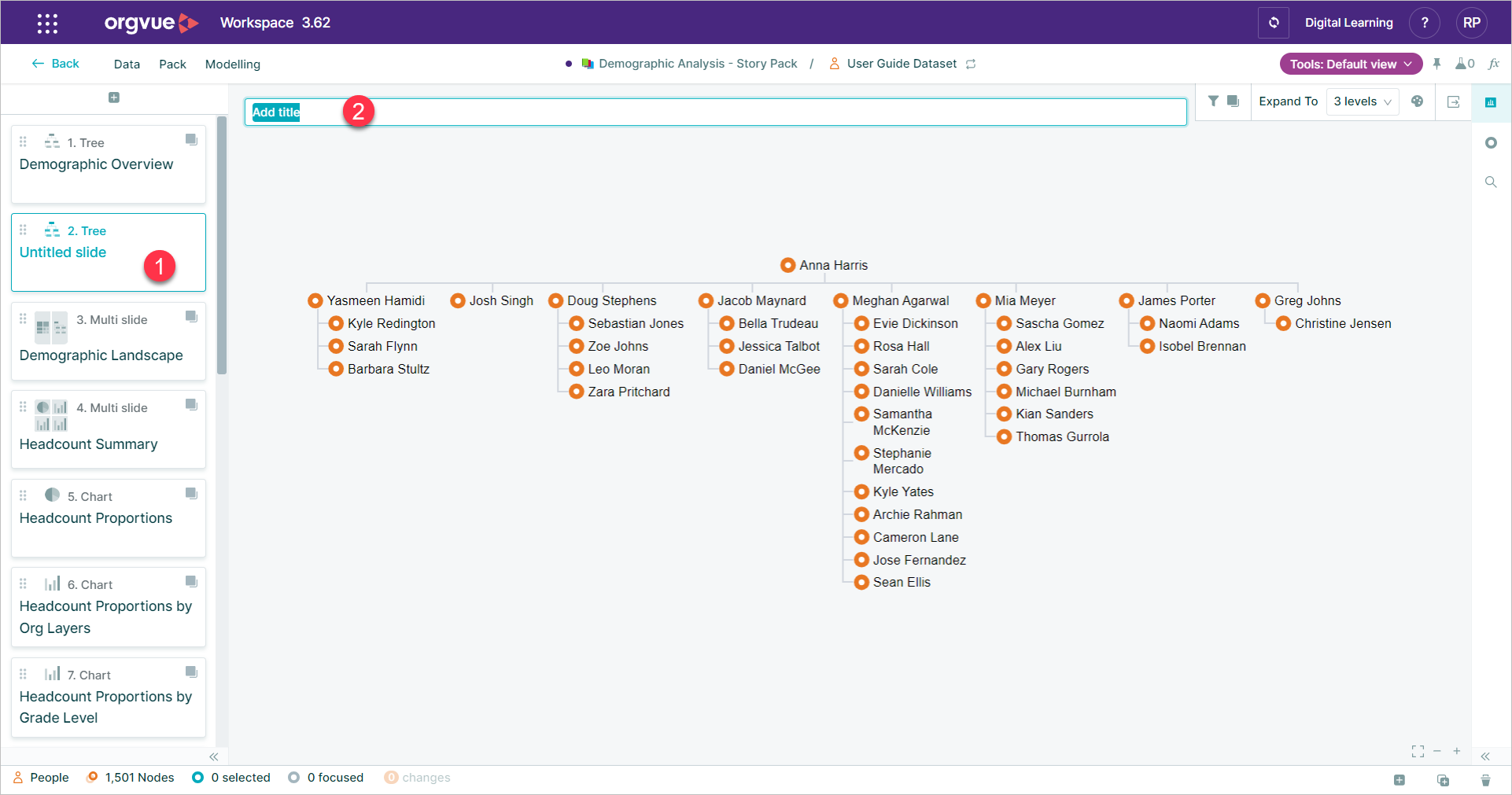
Task: Toggle notes icon on Headcount Summary slide
Action: click(191, 405)
